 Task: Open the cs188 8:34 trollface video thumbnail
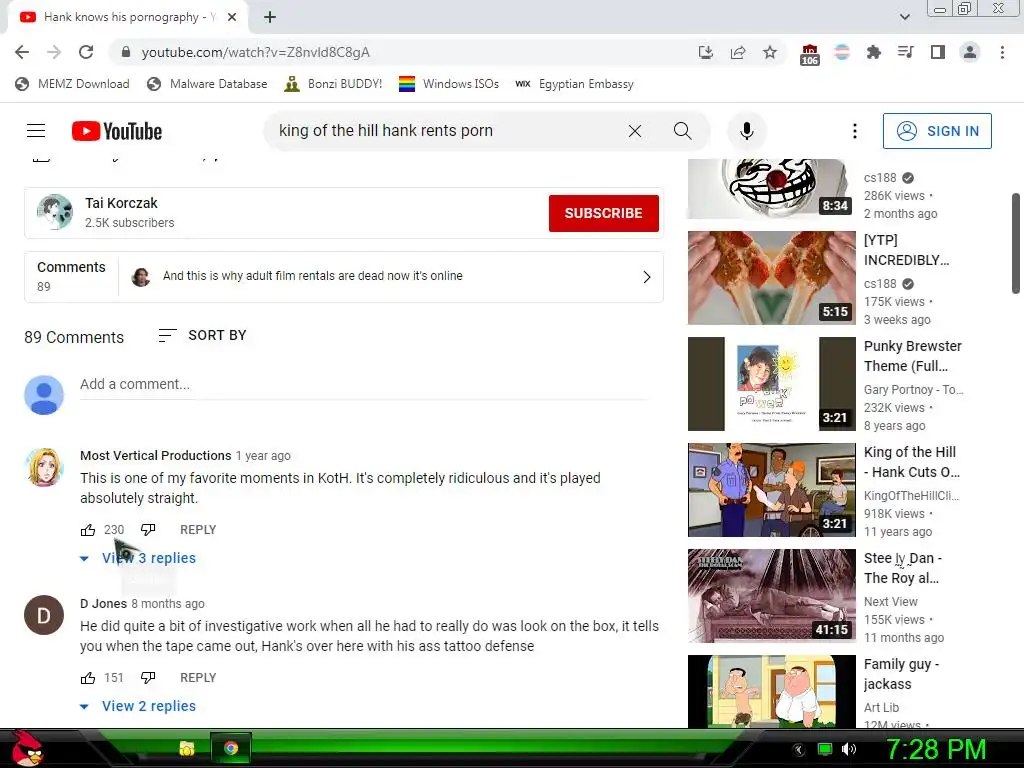click(771, 189)
